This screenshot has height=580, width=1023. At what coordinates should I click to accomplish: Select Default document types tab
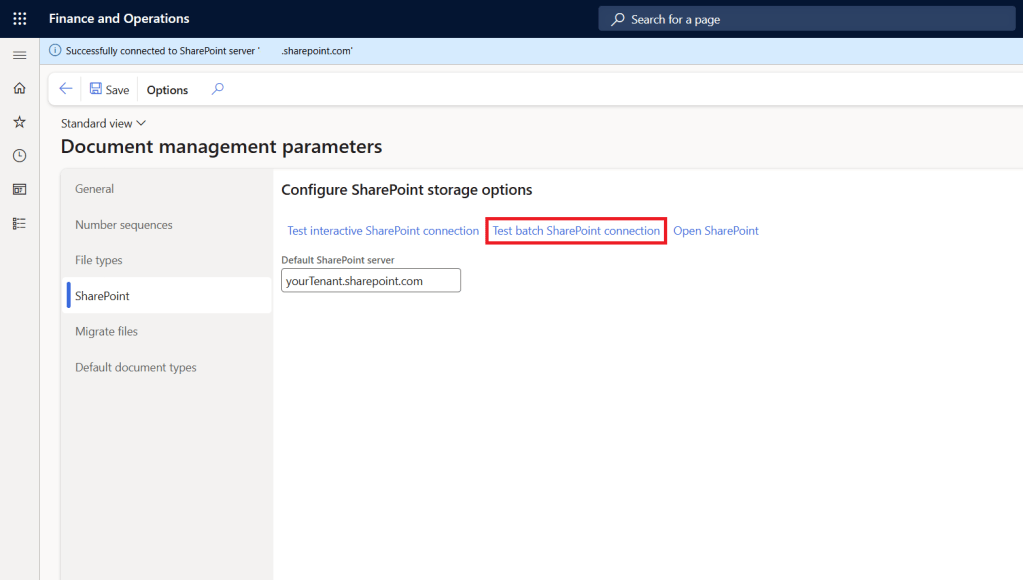point(136,367)
